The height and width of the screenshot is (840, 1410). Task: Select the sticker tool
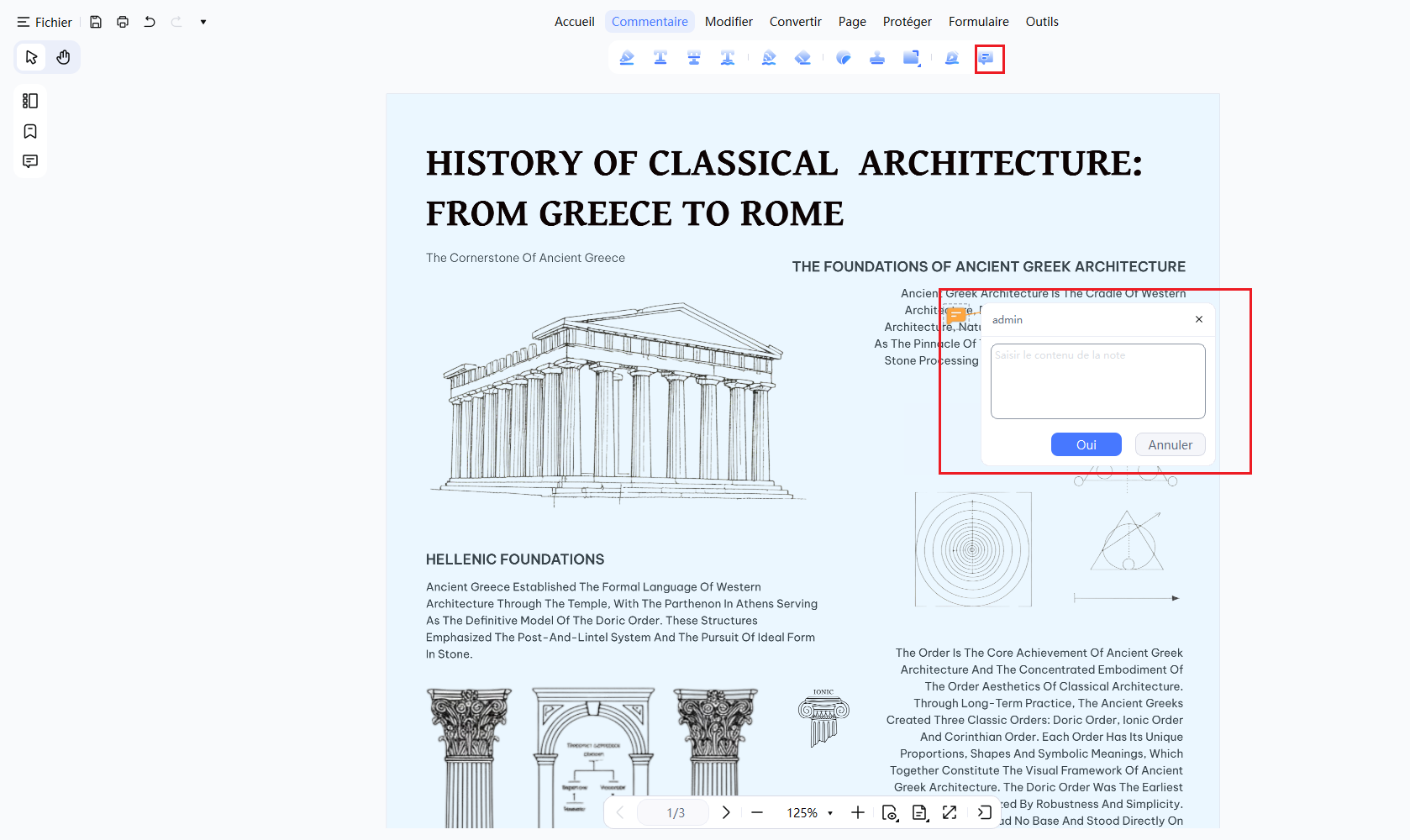844,58
